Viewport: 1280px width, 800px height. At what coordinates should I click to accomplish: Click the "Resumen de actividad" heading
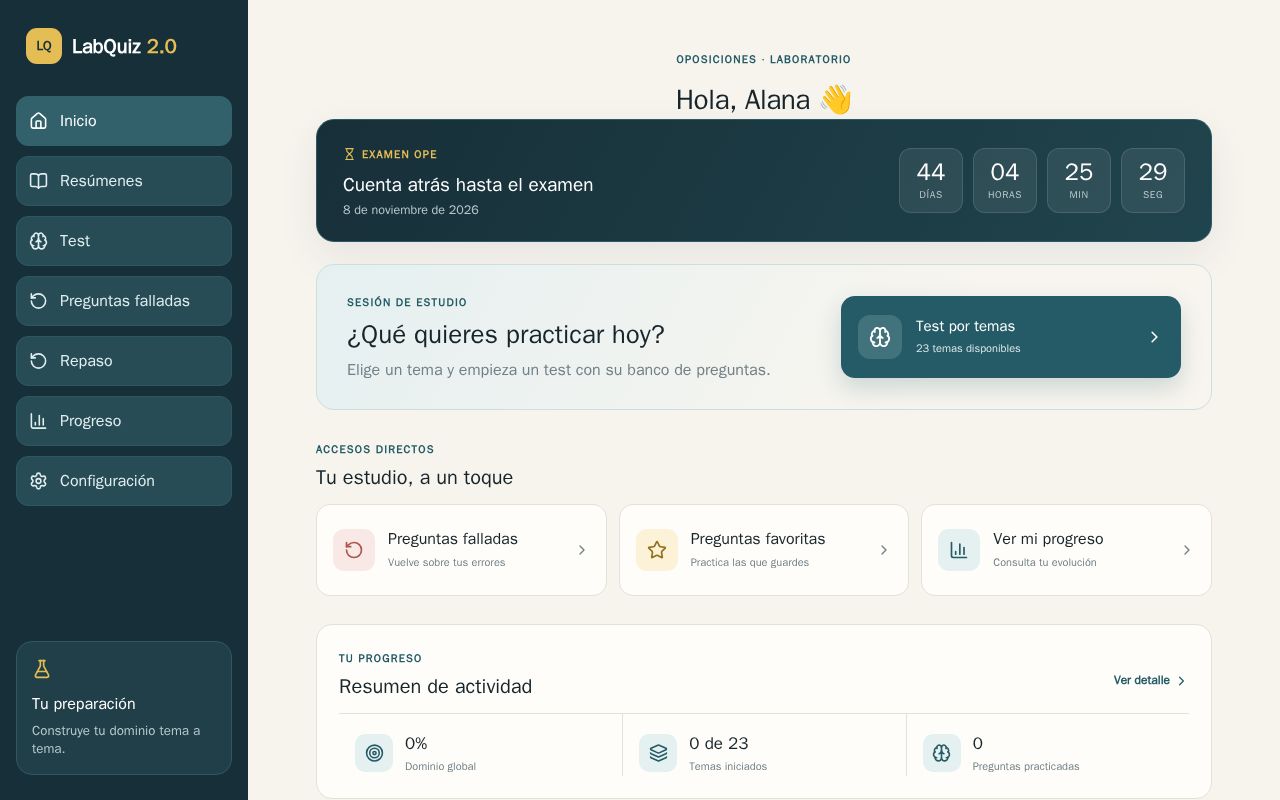pos(435,686)
